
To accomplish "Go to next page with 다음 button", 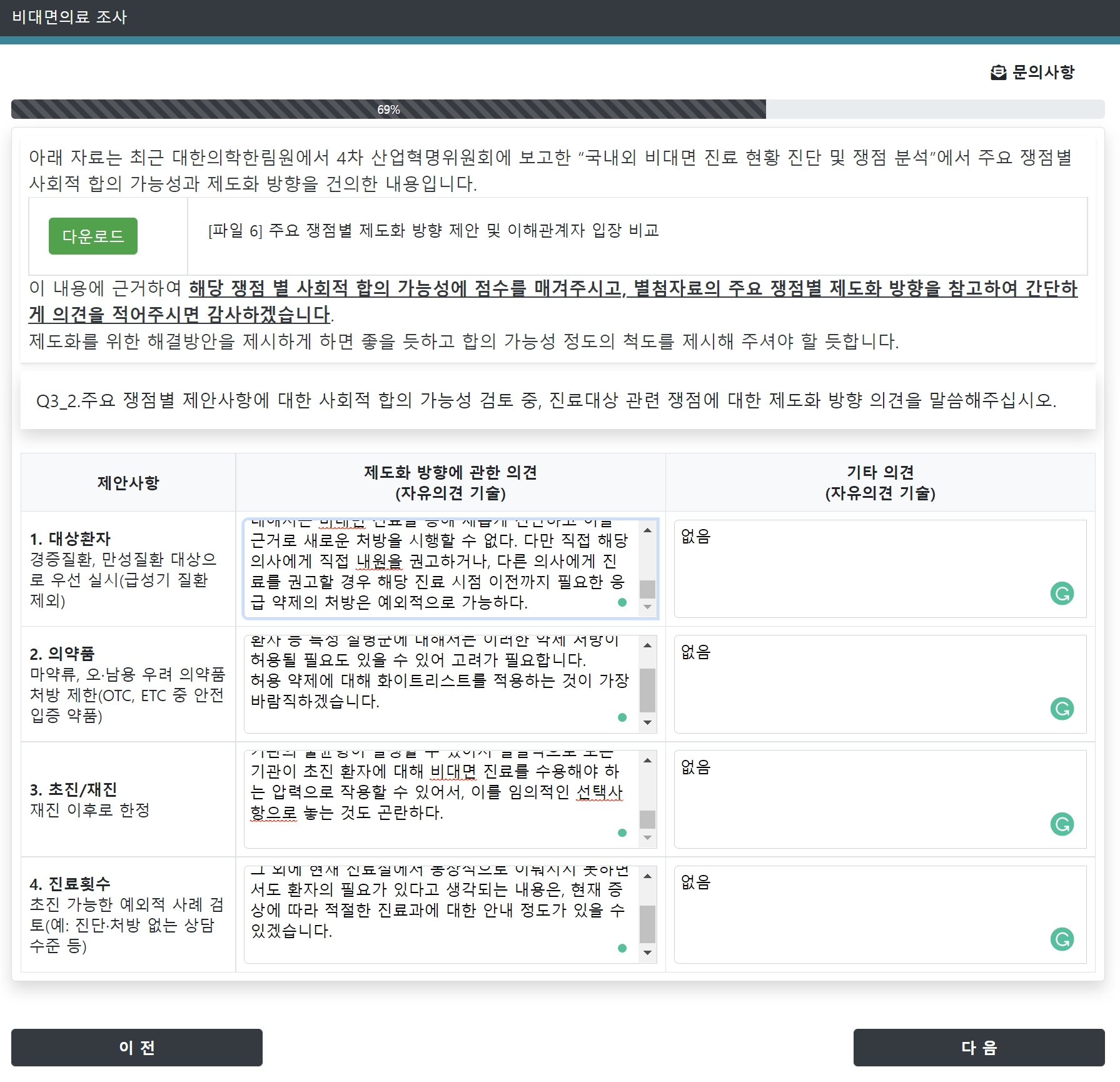I will click(x=979, y=1047).
